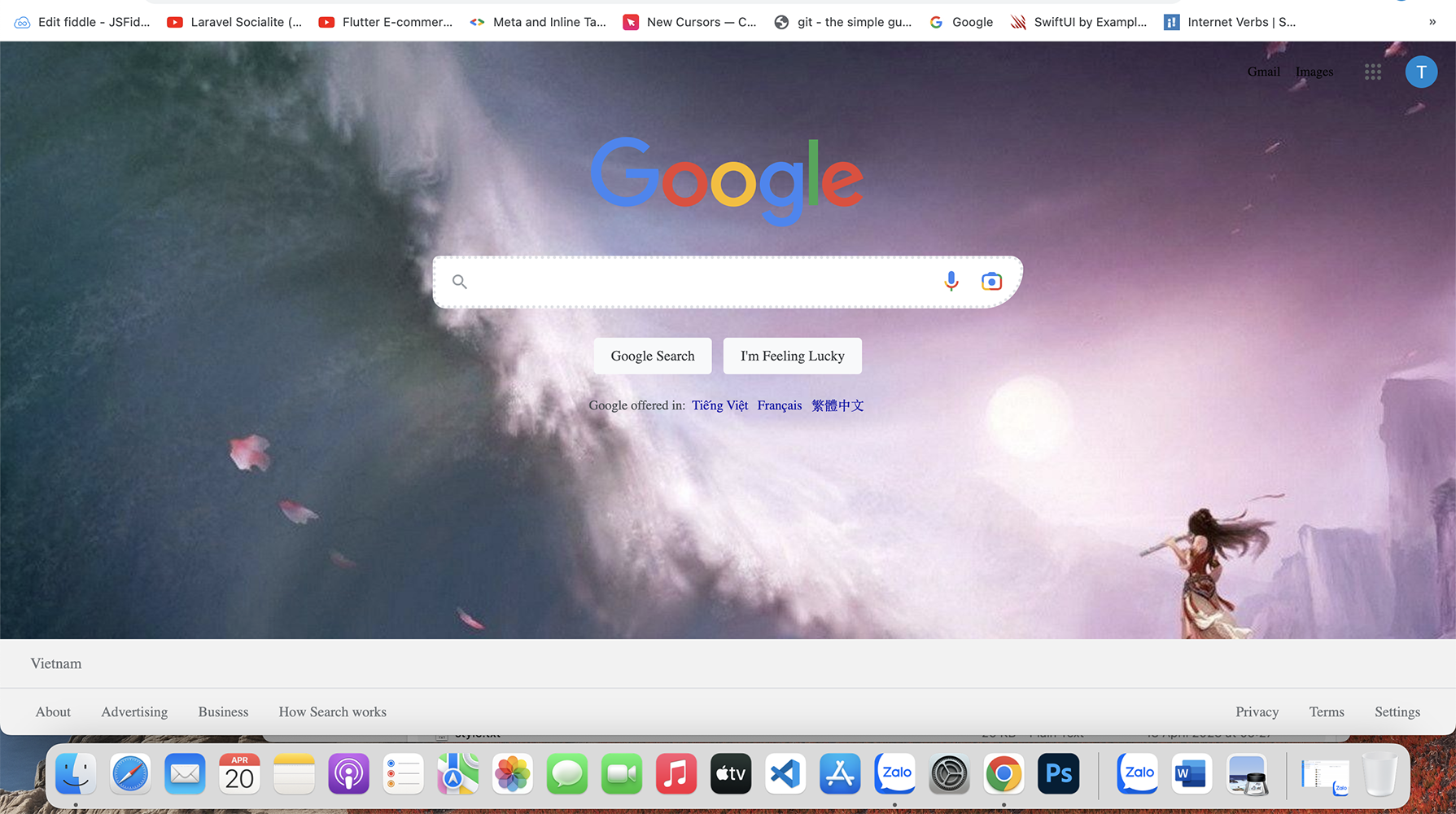Open Photoshop from the dock
This screenshot has width=1456, height=814.
[x=1057, y=774]
